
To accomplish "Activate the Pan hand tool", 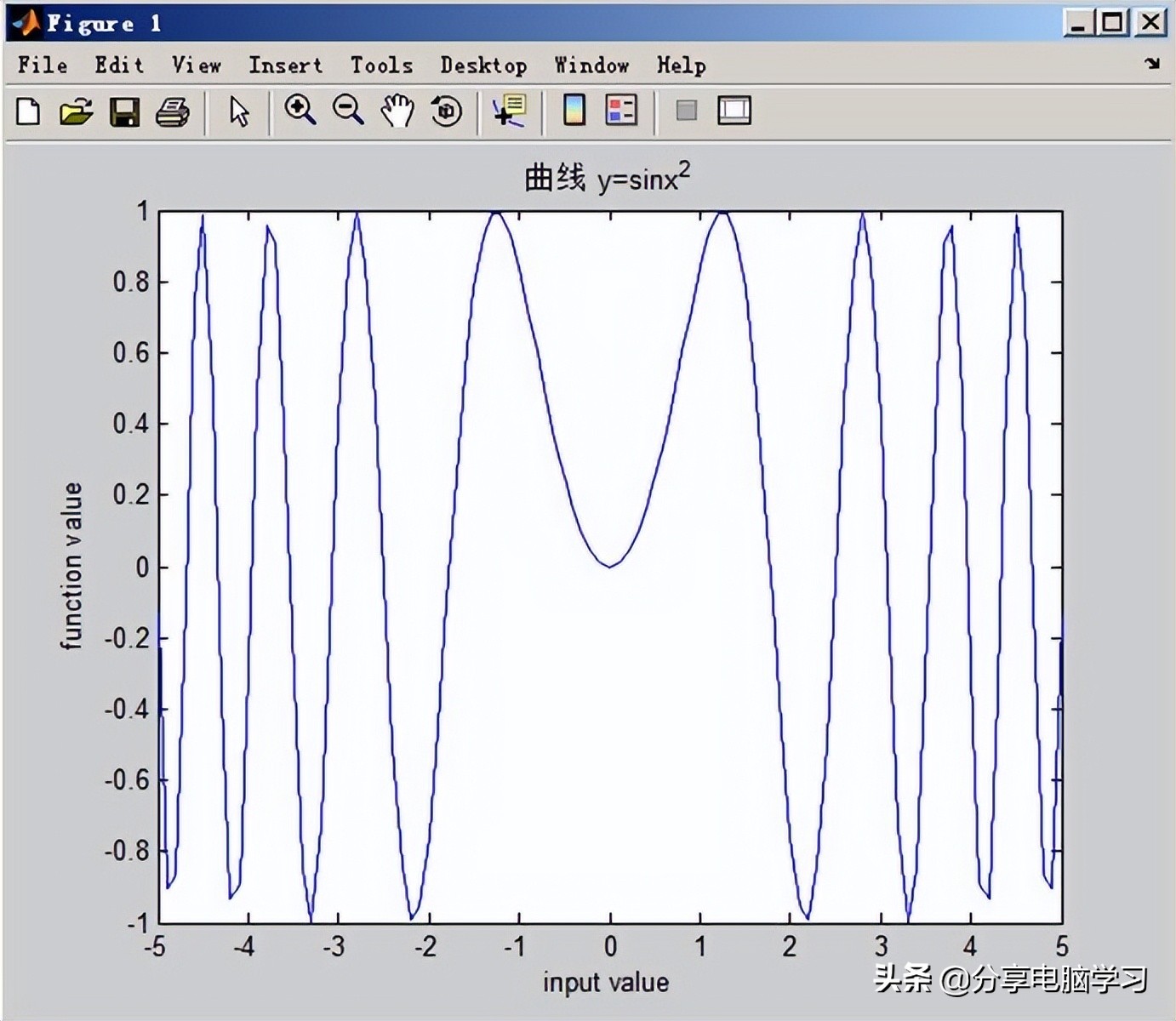I will pos(397,111).
